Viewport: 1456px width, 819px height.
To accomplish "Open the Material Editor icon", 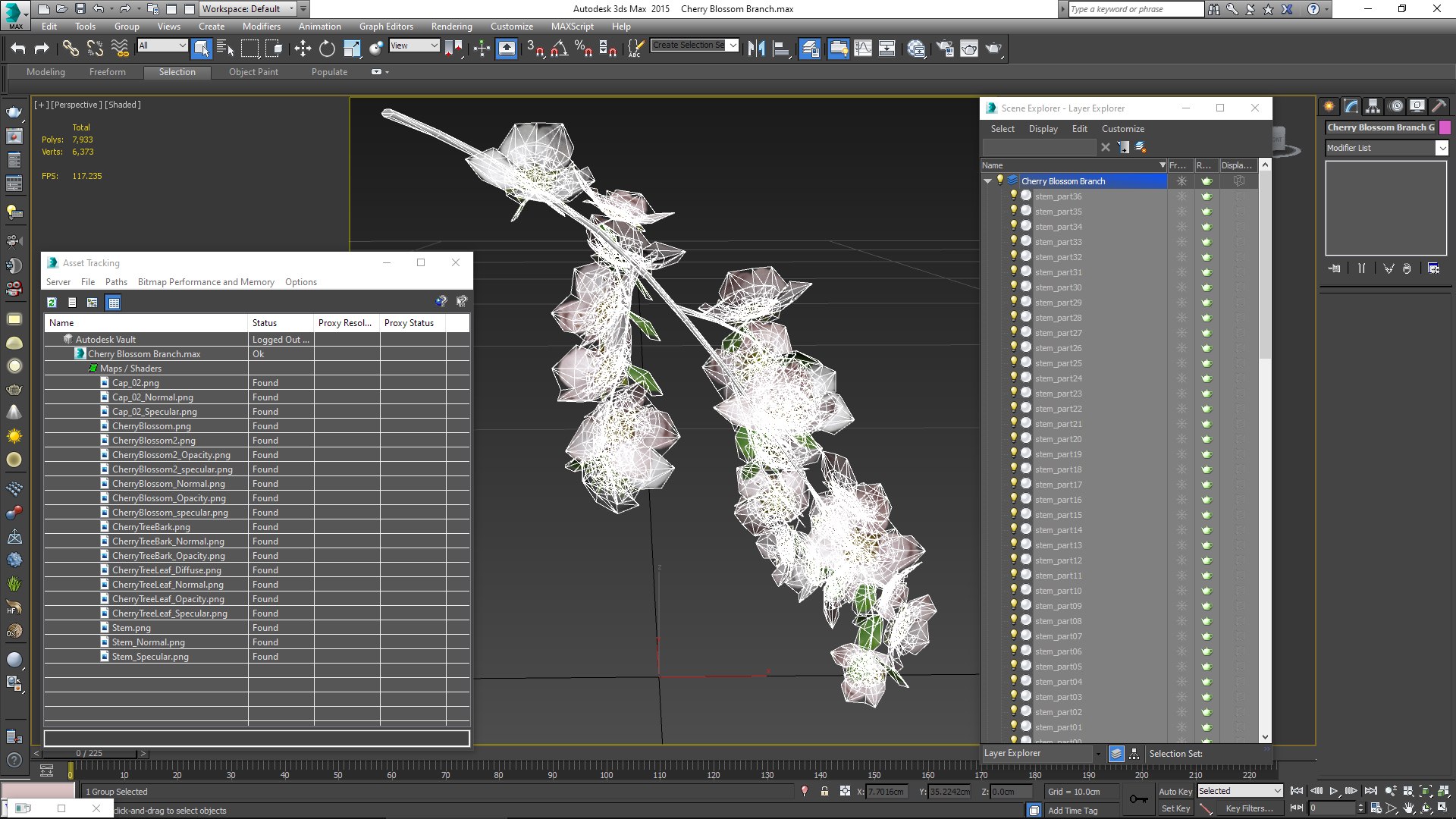I will 916,49.
